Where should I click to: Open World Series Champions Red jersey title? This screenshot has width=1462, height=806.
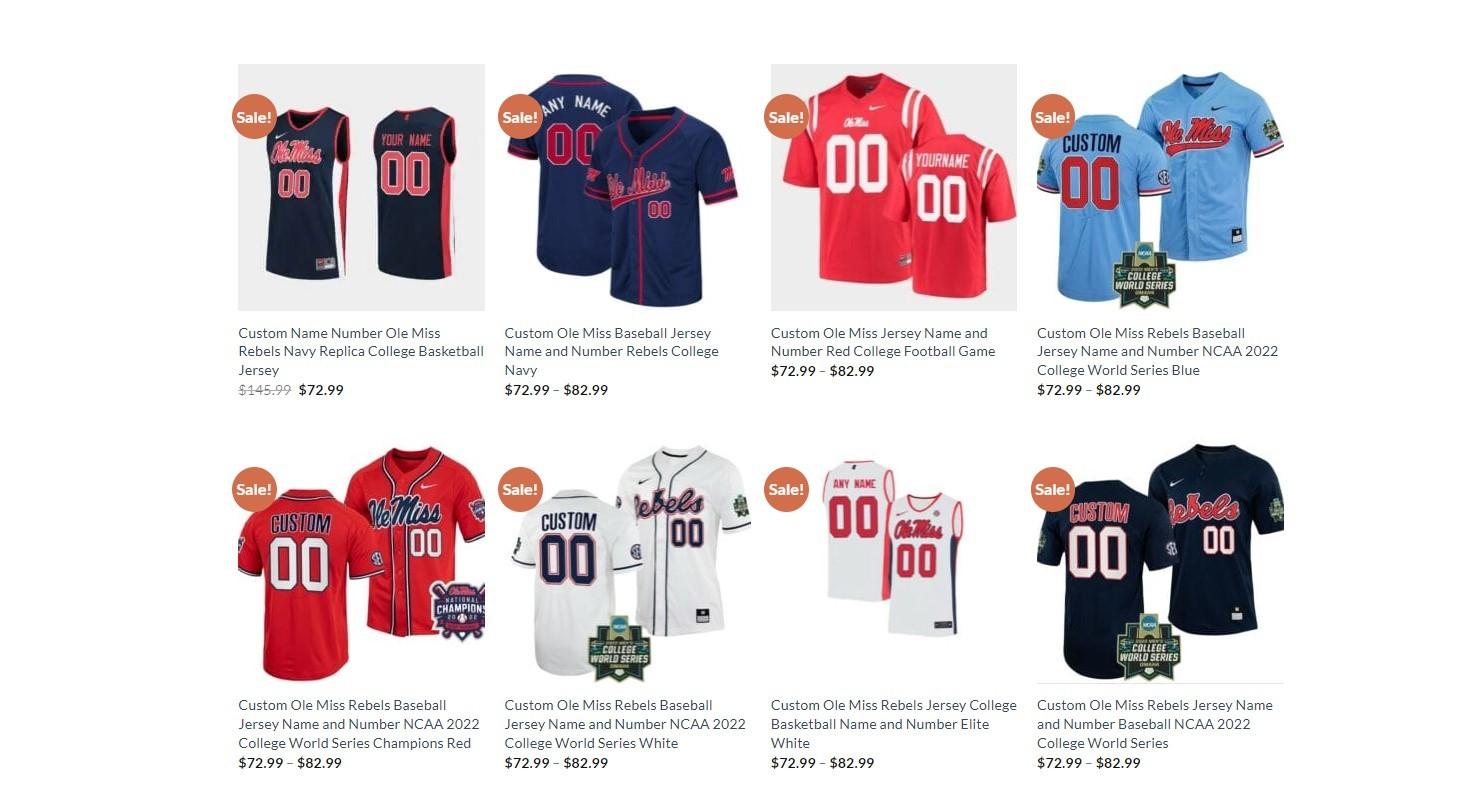(359, 724)
